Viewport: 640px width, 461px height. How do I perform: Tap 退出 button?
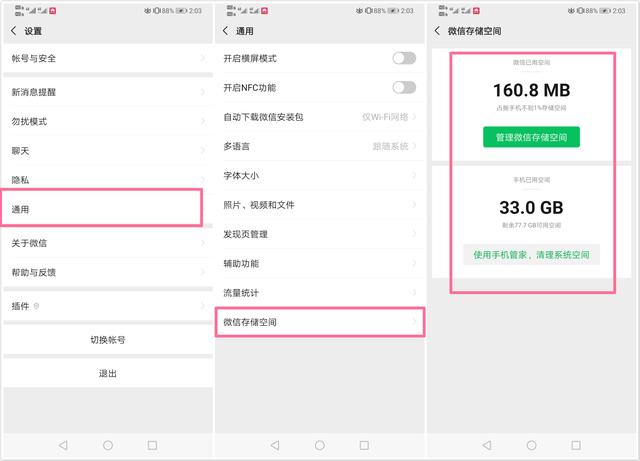pos(108,373)
